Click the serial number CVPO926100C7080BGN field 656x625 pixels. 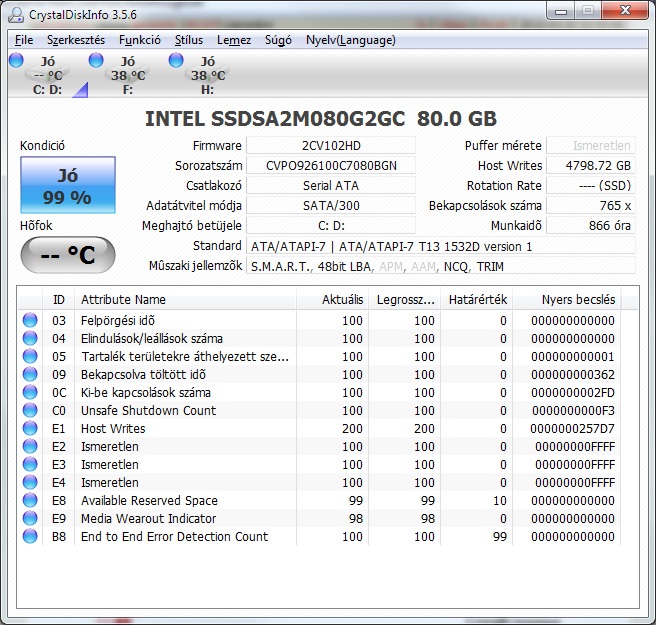(x=331, y=166)
